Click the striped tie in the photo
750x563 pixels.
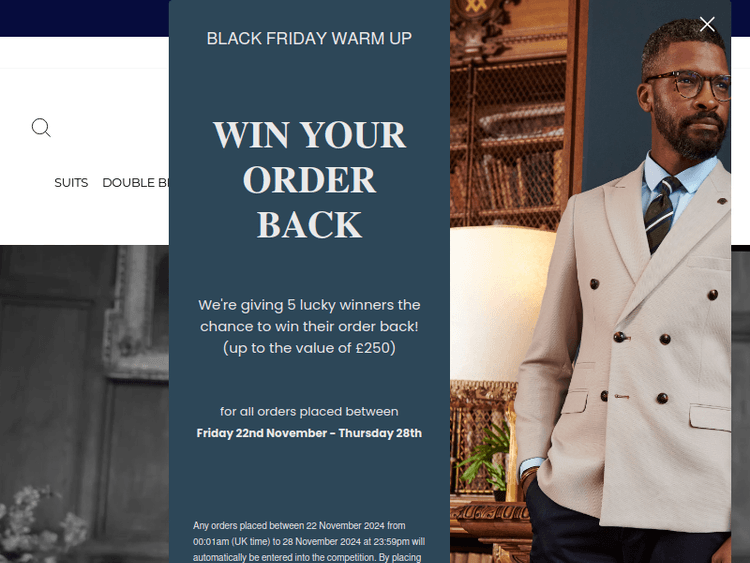[662, 213]
